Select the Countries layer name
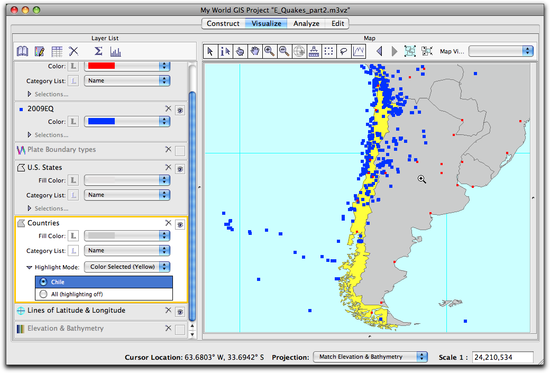This screenshot has height=373, width=550. click(x=43, y=223)
